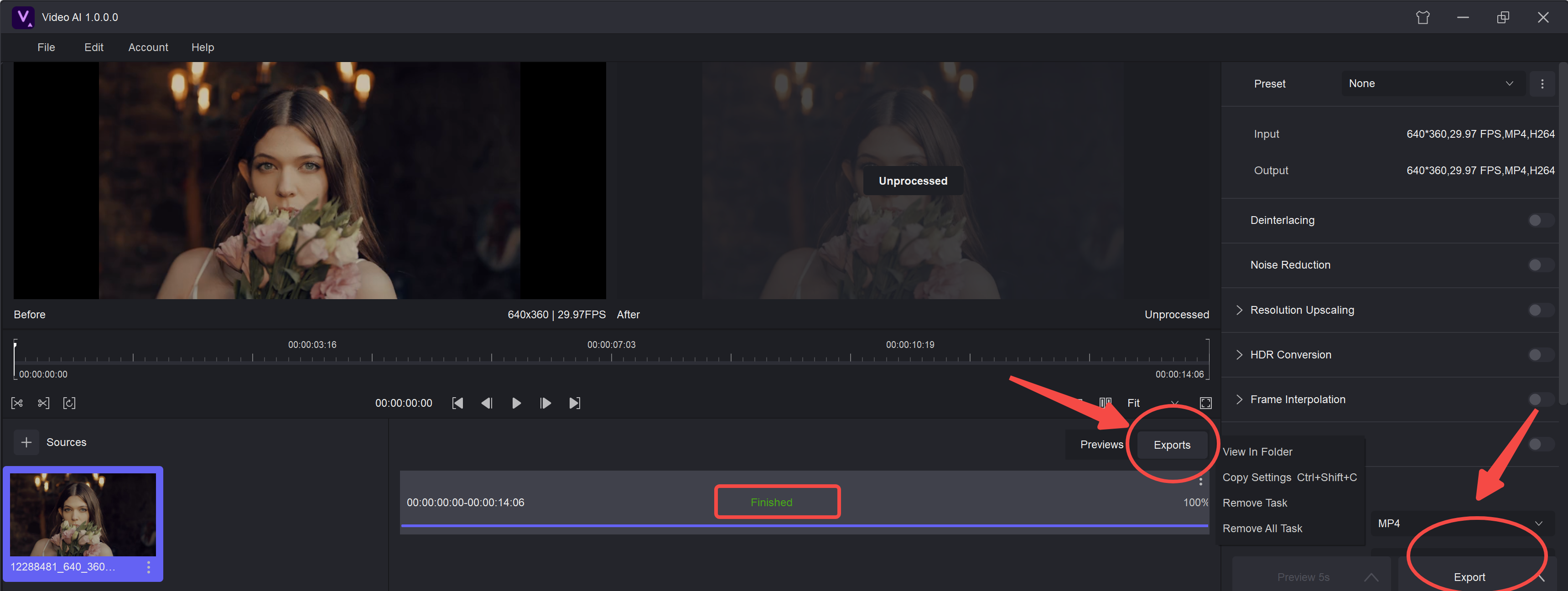Expand the Resolution Upscaling section
1568x591 pixels.
(x=1239, y=310)
